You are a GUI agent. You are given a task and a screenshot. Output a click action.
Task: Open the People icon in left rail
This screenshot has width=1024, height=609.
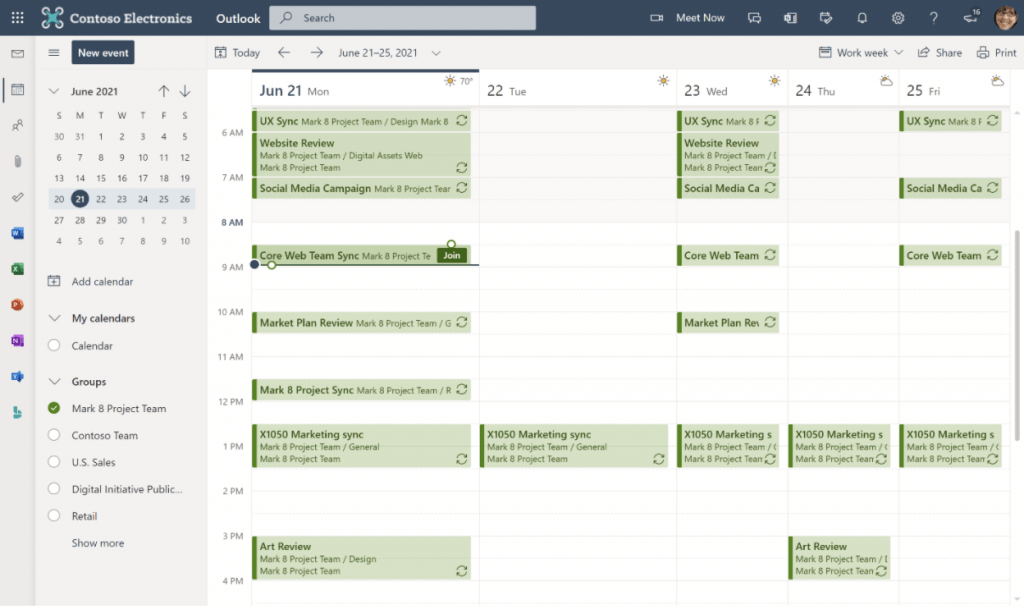18,125
